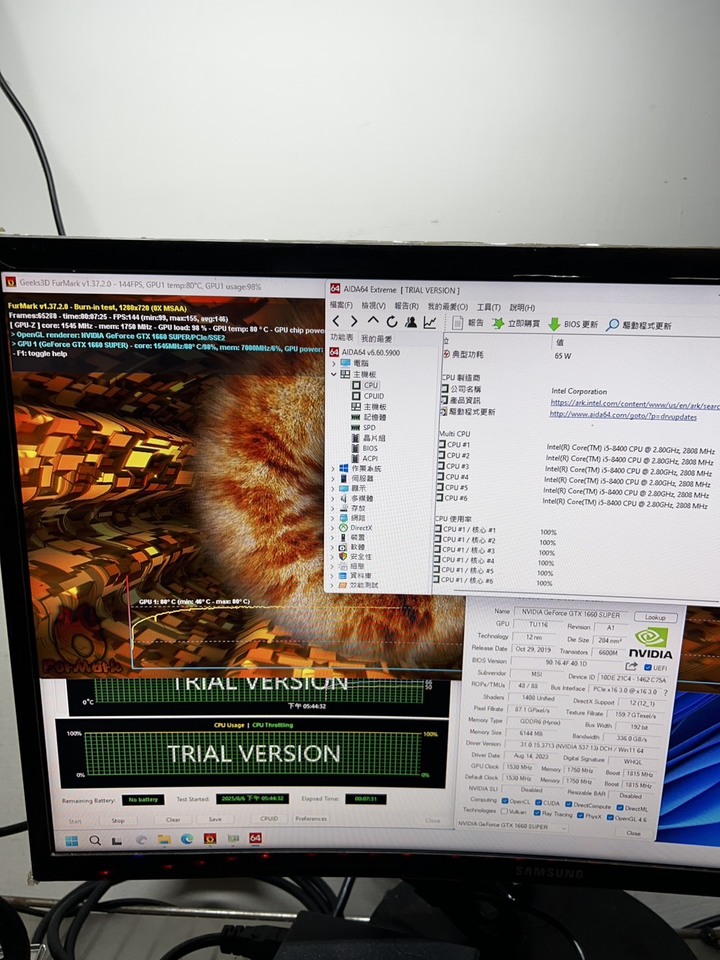Viewport: 720px width, 960px height.
Task: Expand the 安全性 tree node
Action: click(x=333, y=557)
